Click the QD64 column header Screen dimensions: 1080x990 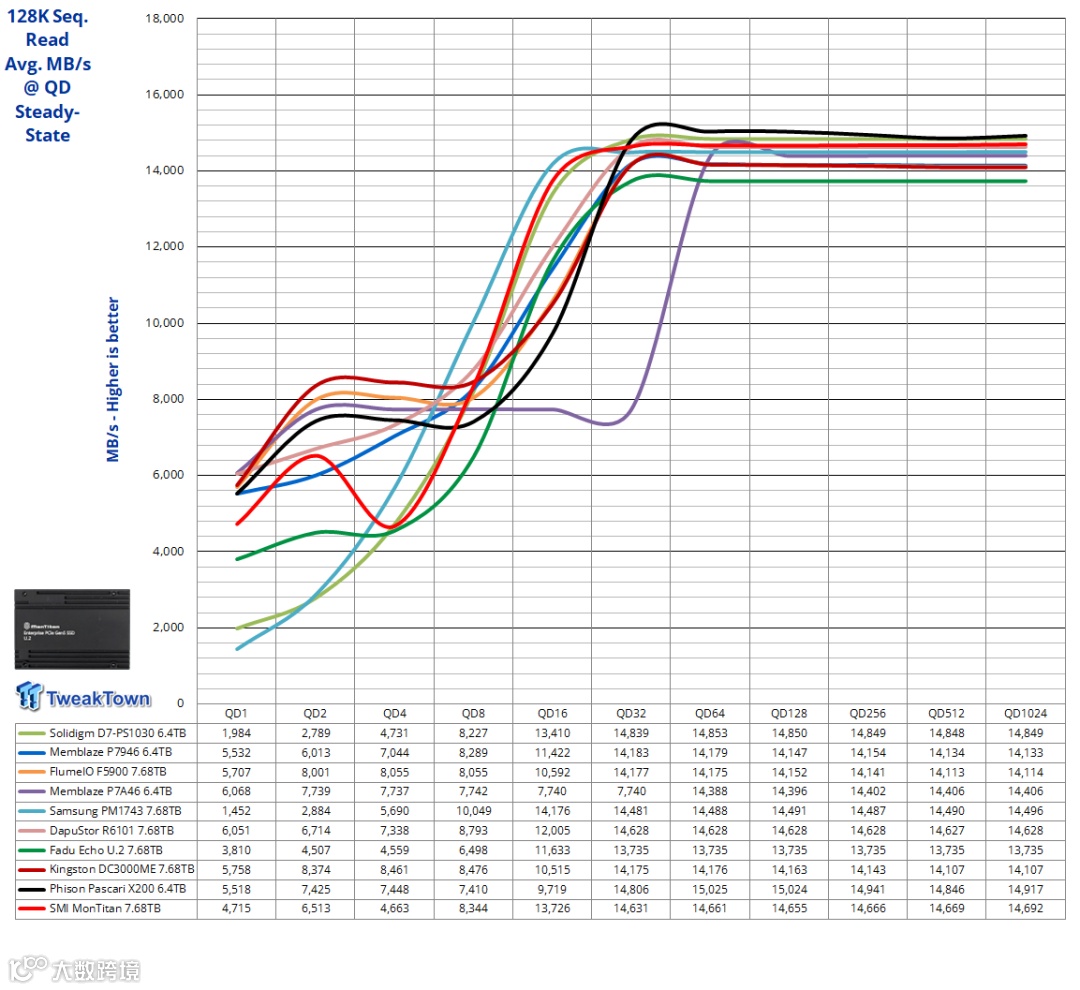[709, 714]
